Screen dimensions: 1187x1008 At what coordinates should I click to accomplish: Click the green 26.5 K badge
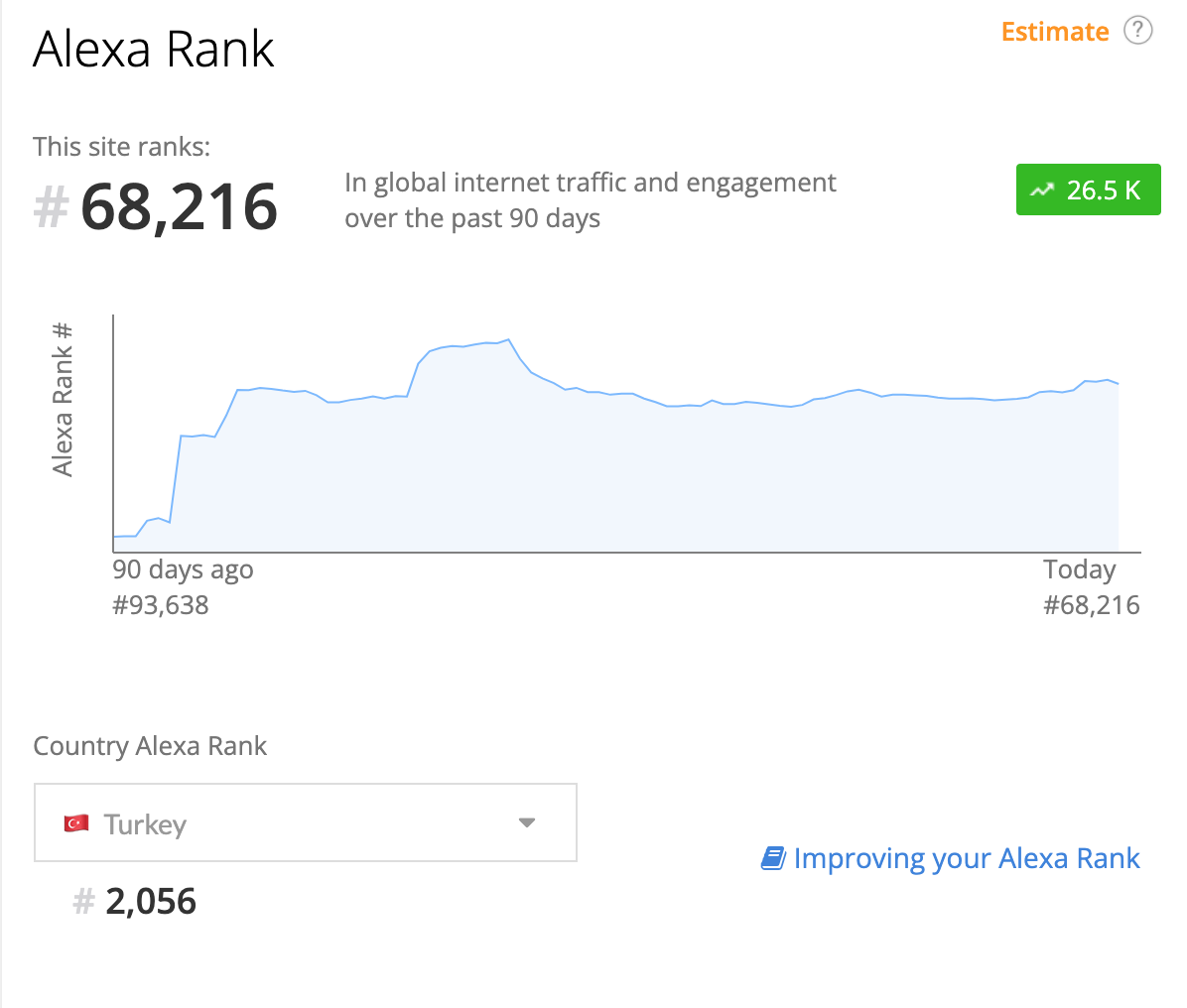[1088, 189]
